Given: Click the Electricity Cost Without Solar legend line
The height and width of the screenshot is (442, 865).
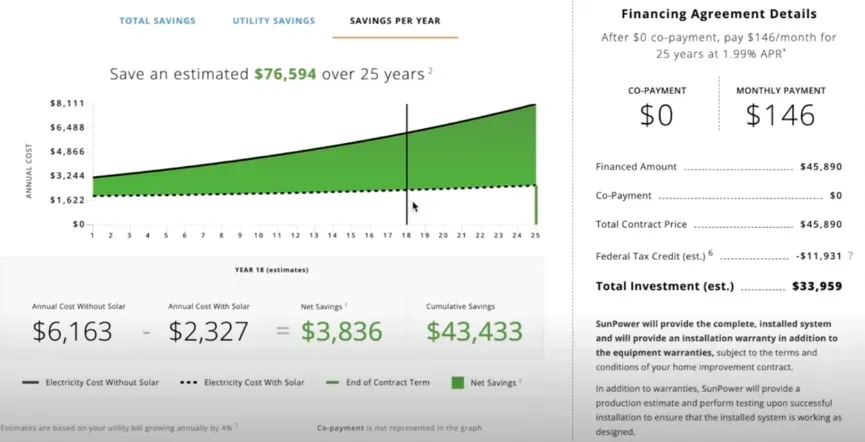Looking at the screenshot, I should point(30,382).
